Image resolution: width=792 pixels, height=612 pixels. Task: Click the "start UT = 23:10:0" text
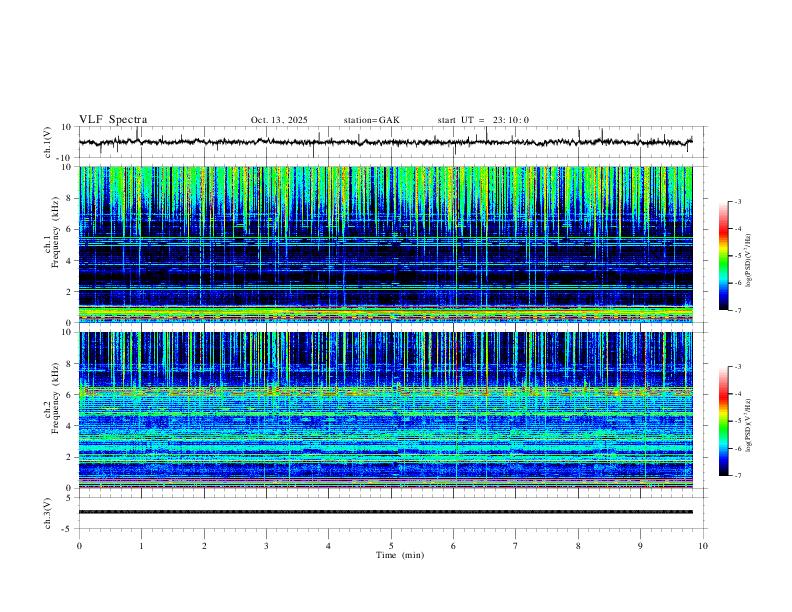483,120
